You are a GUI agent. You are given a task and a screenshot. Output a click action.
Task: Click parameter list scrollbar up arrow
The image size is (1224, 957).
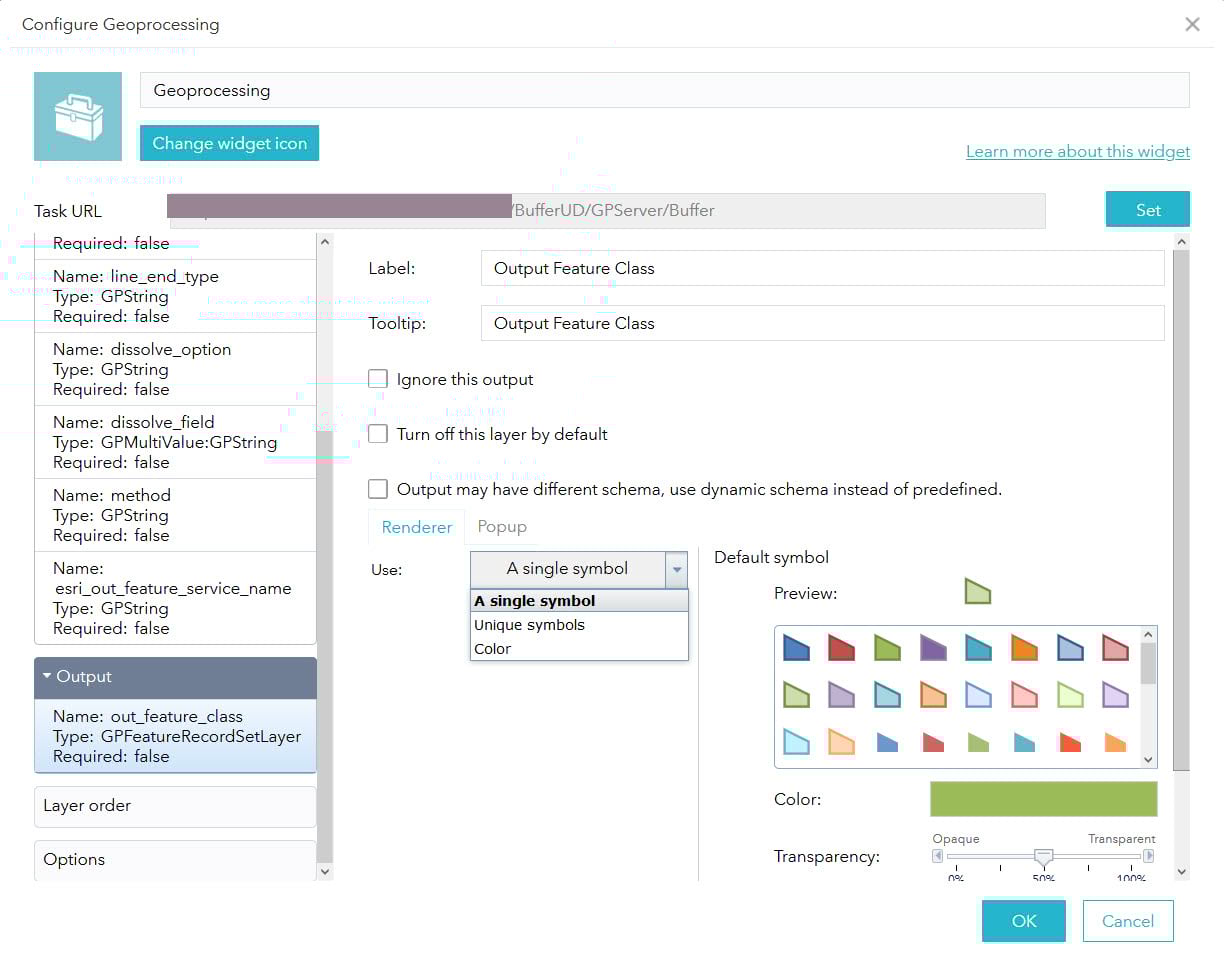(324, 241)
